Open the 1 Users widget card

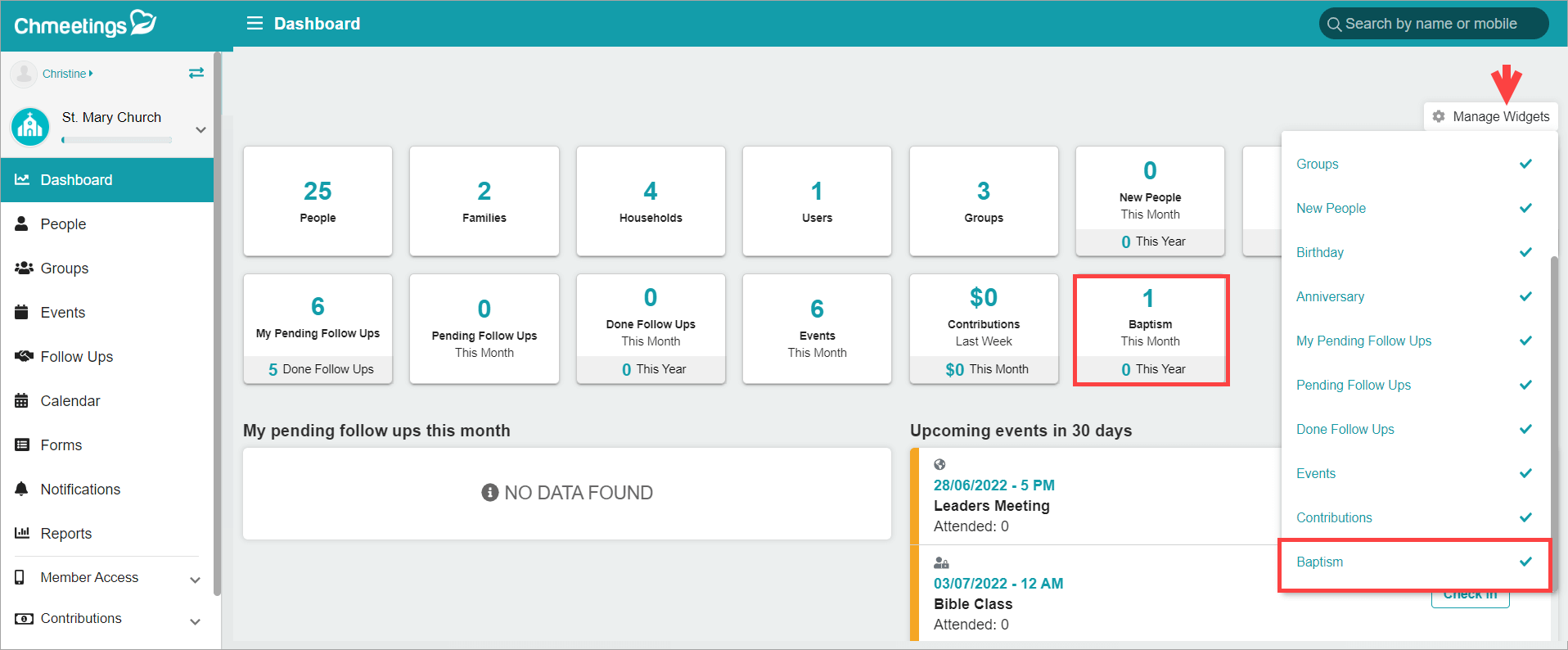(817, 201)
